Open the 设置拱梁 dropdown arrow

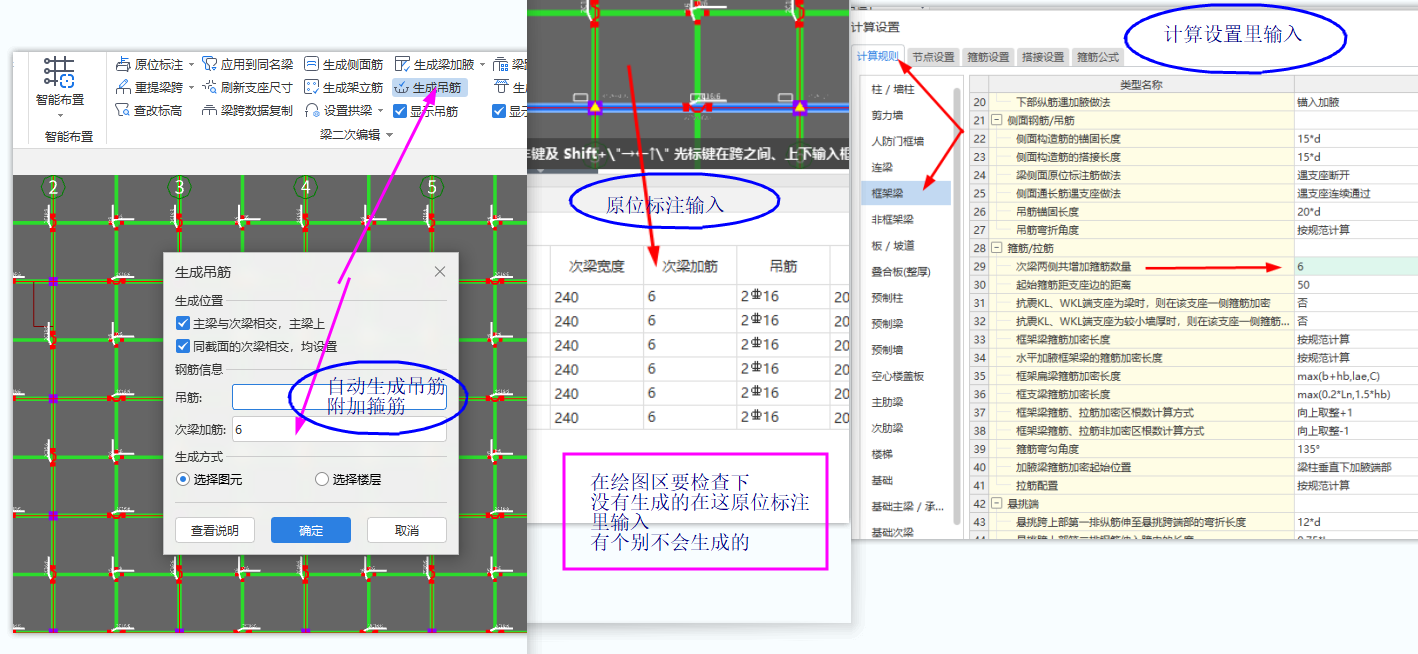[x=381, y=111]
